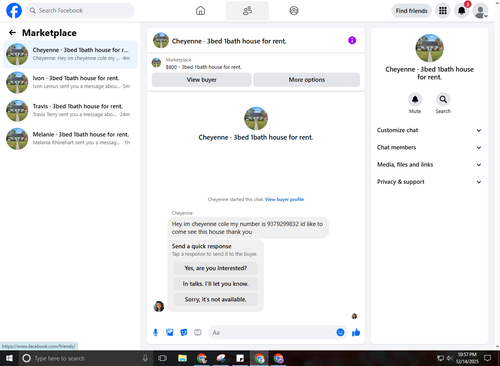Send quick response 'Yes, are you interested?'
The image size is (500, 366).
click(x=216, y=268)
